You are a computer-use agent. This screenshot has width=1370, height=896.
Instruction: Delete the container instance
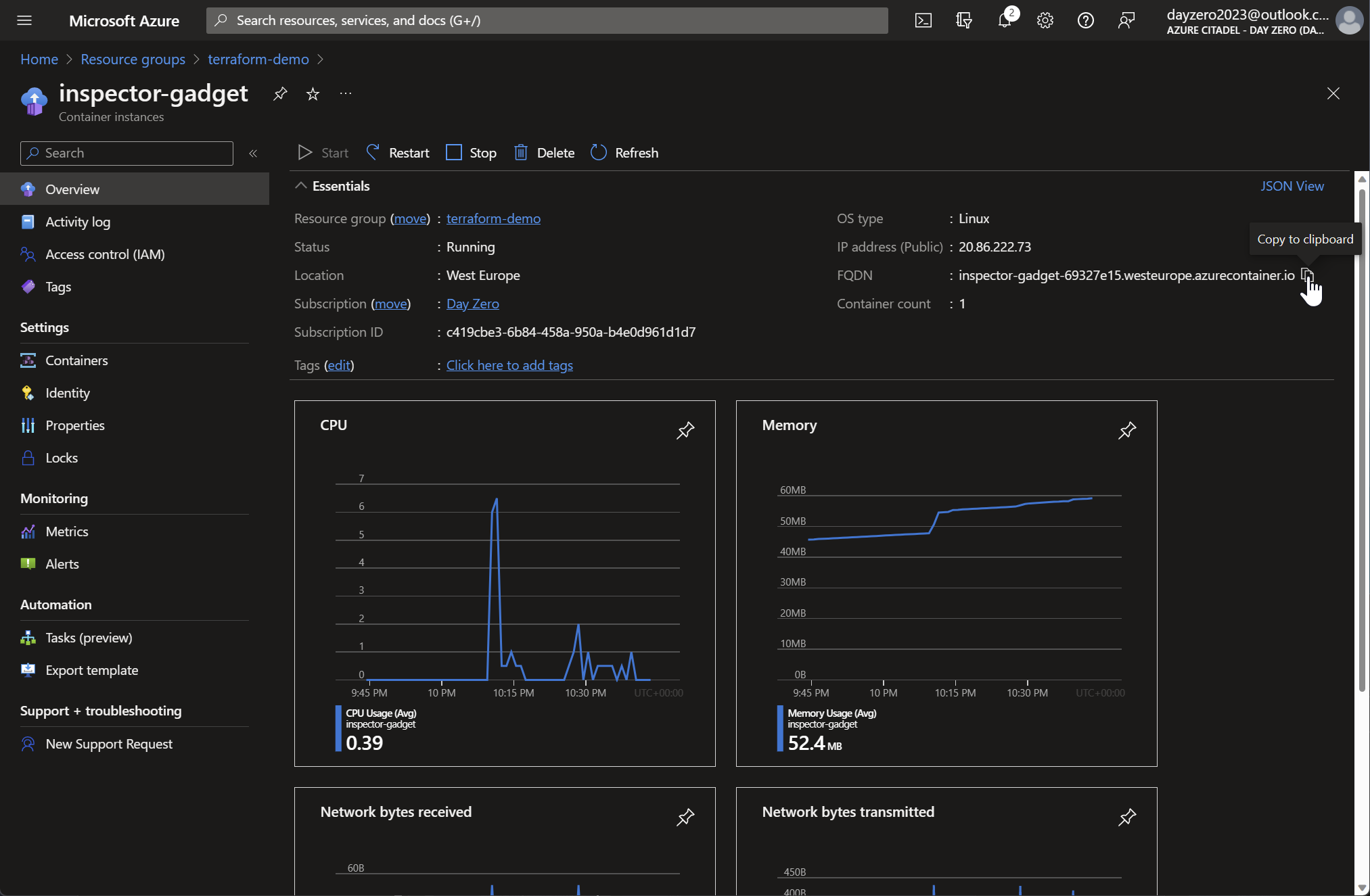(x=544, y=153)
